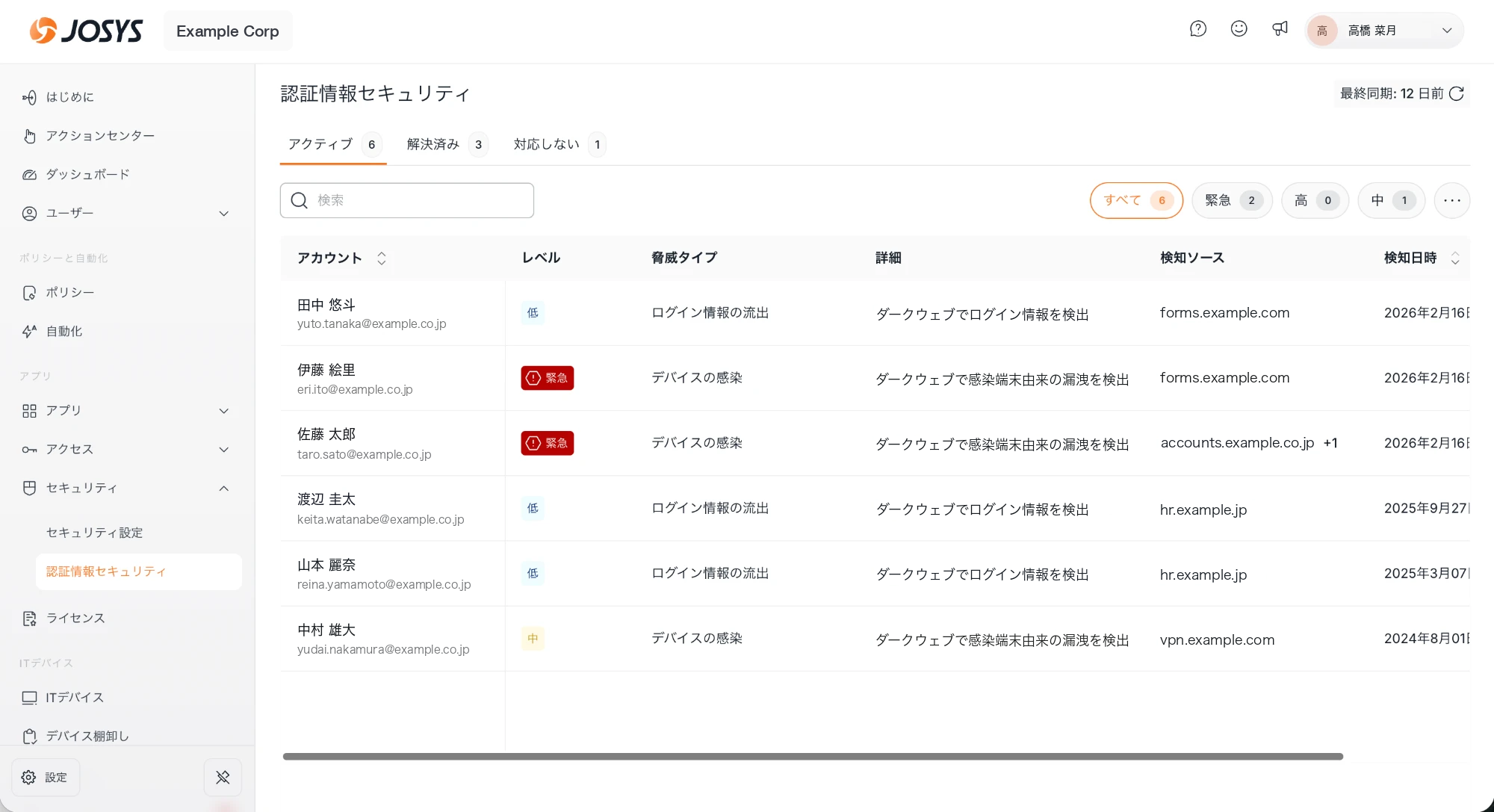Open the help question-mark icon

tap(1198, 29)
